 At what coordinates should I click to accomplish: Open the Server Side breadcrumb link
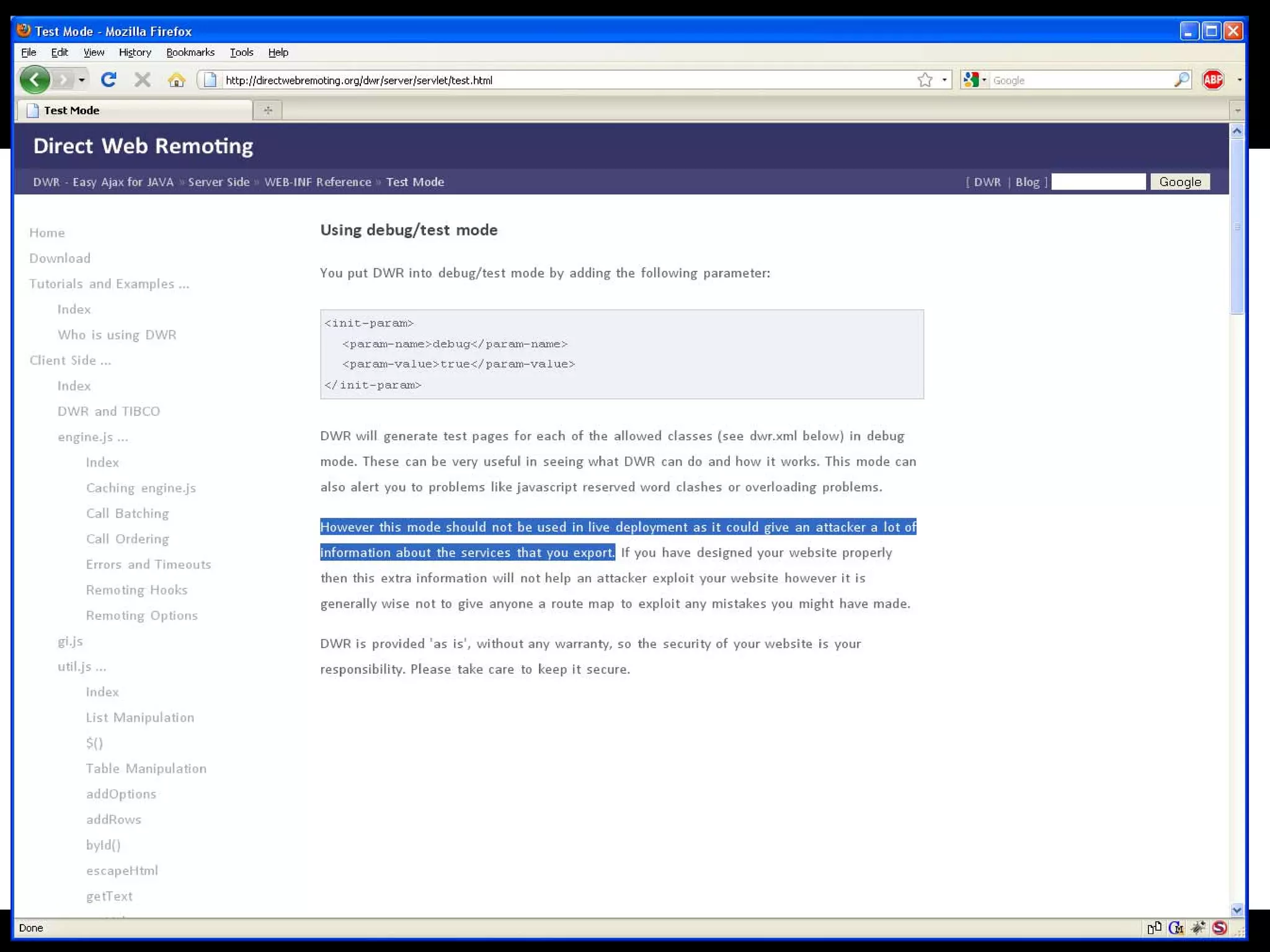[x=218, y=182]
